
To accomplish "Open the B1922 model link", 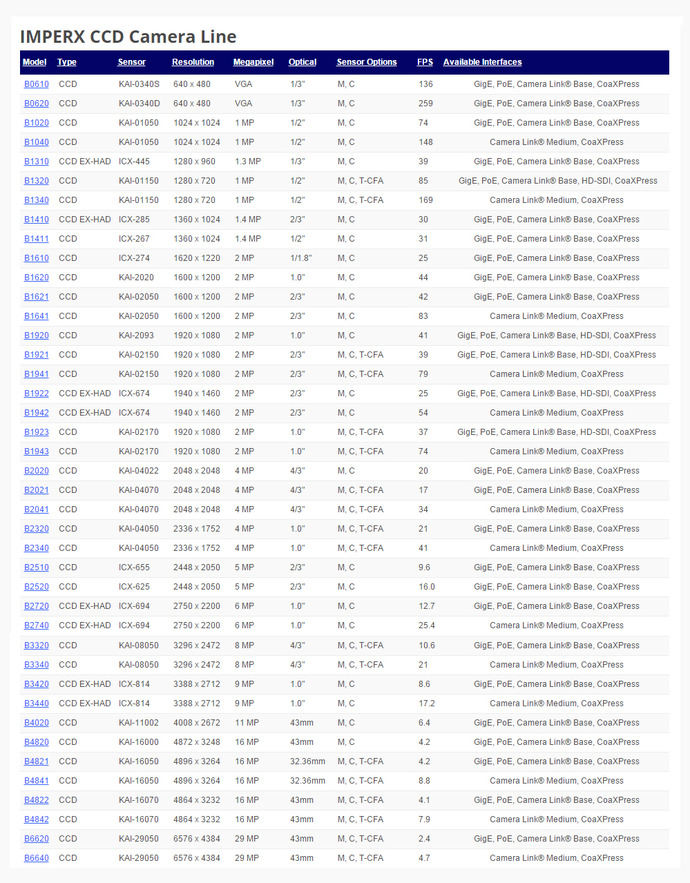I will (x=37, y=394).
